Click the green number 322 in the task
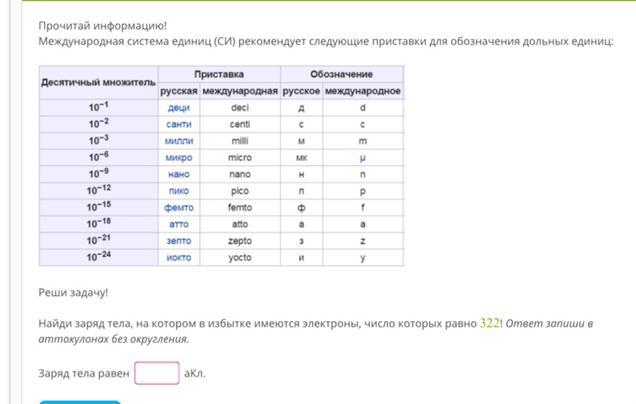Screen dimensions: 636x404 [x=490, y=323]
